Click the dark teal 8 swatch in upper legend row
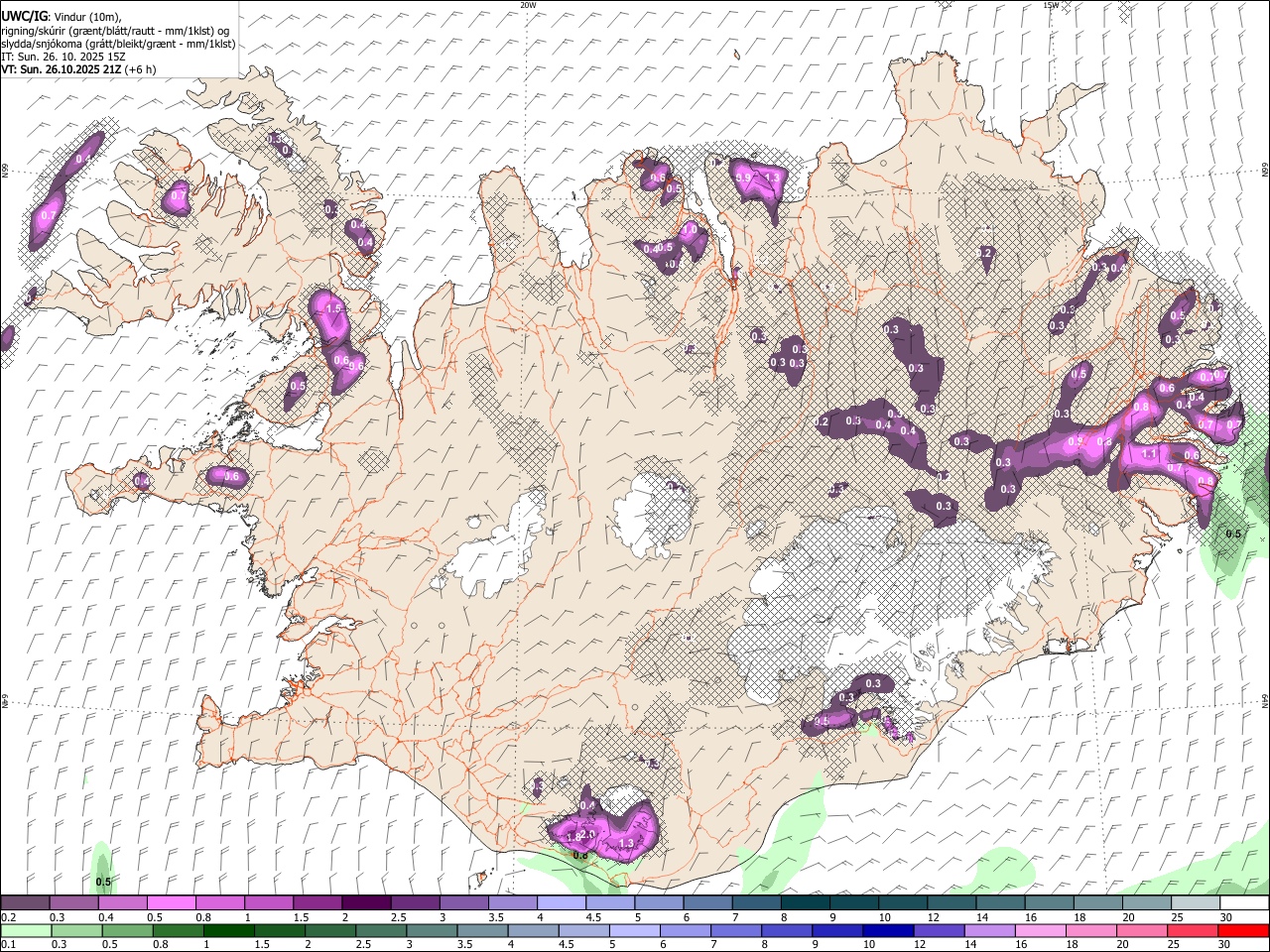The height and width of the screenshot is (952, 1270). (805, 902)
